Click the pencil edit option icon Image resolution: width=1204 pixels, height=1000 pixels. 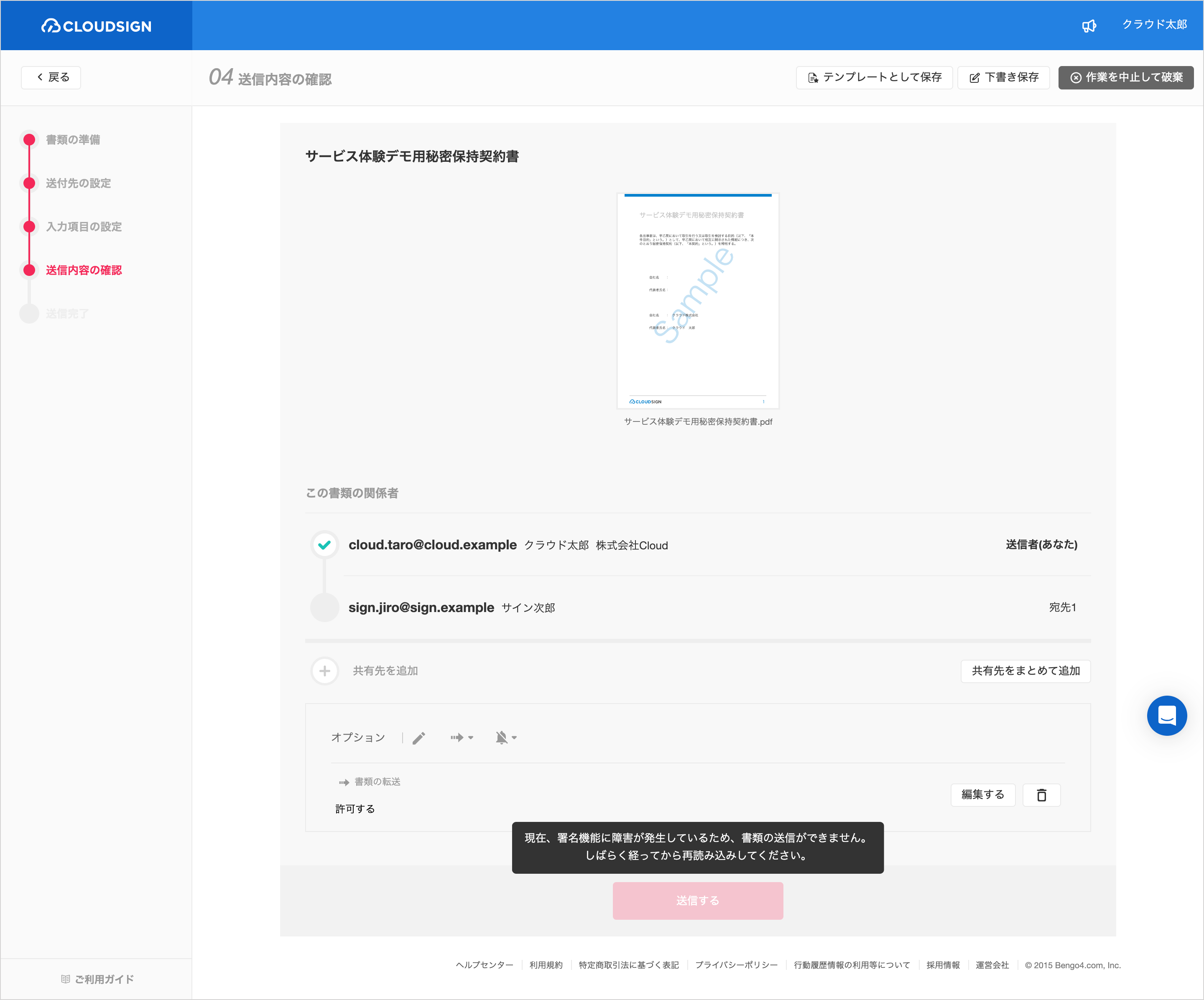[x=419, y=737]
